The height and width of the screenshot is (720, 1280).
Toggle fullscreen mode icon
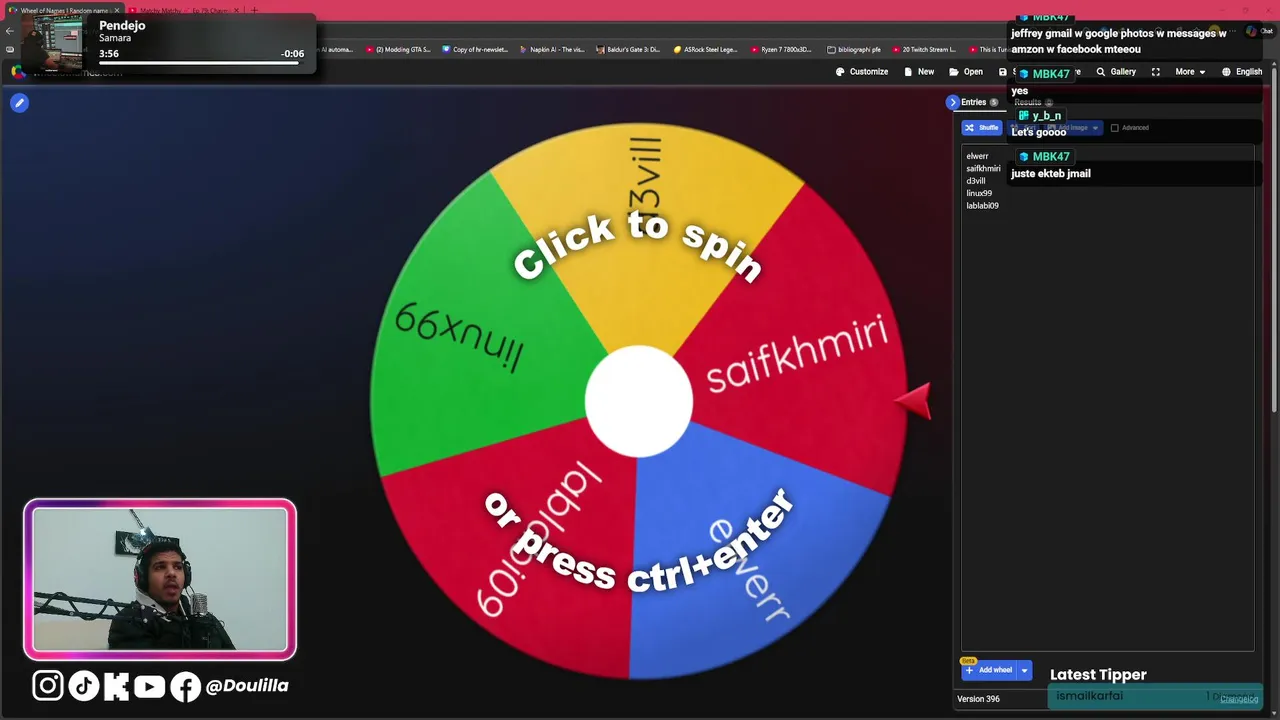[x=1156, y=72]
